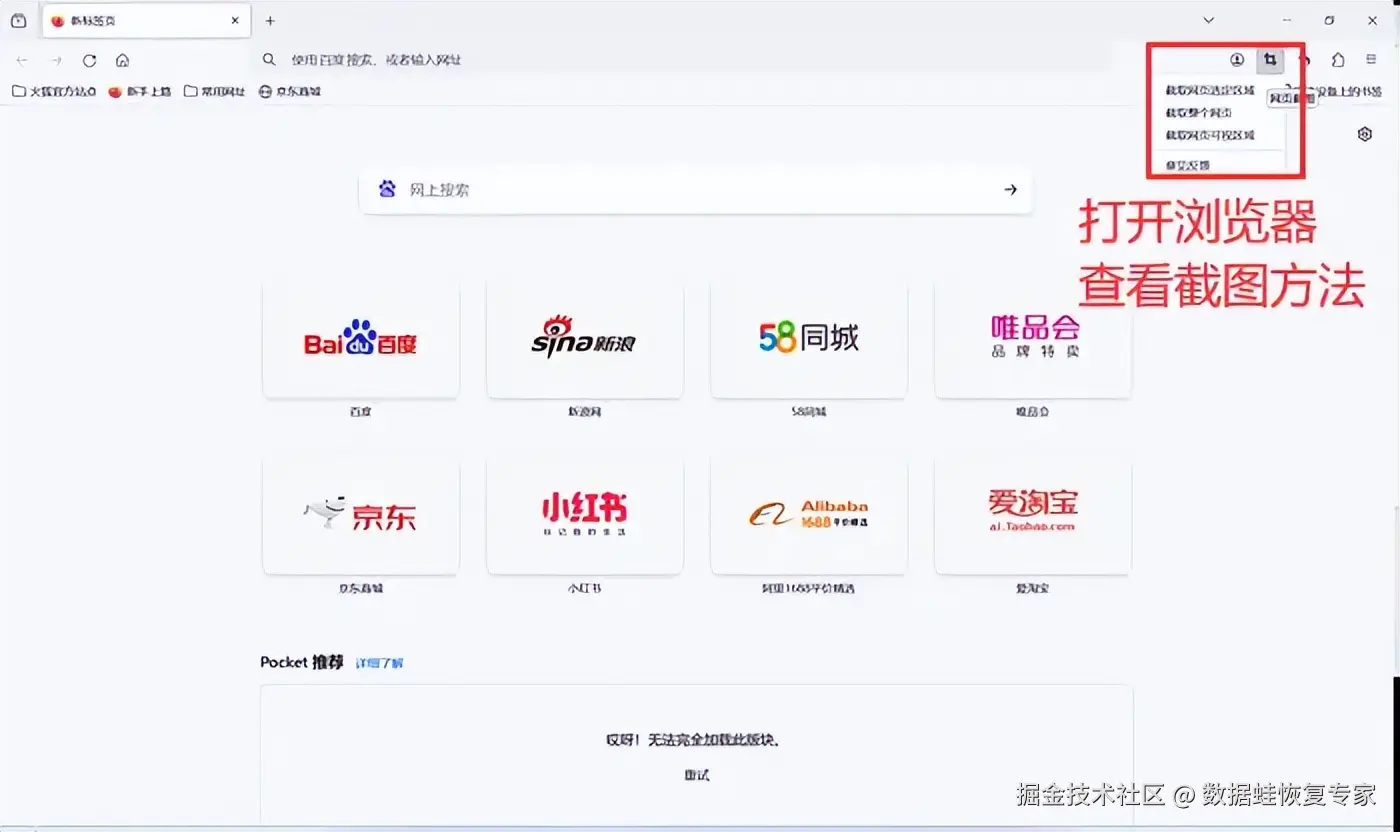Open the 京东商城 bookmark
Image resolution: width=1400 pixels, height=832 pixels.
point(289,91)
